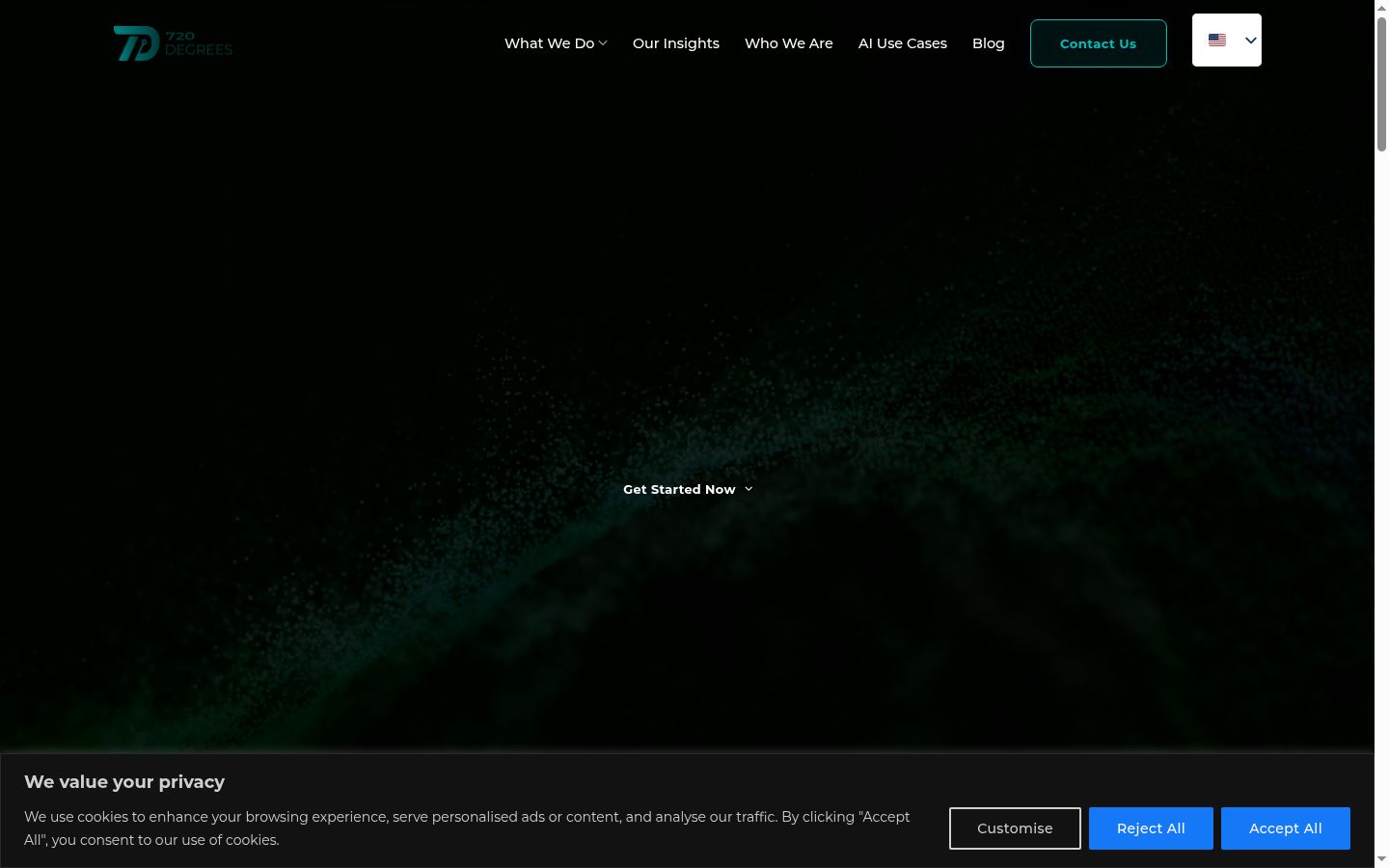Click the 720 Degrees logo icon
Screen dimensions: 1389x868
tap(136, 43)
